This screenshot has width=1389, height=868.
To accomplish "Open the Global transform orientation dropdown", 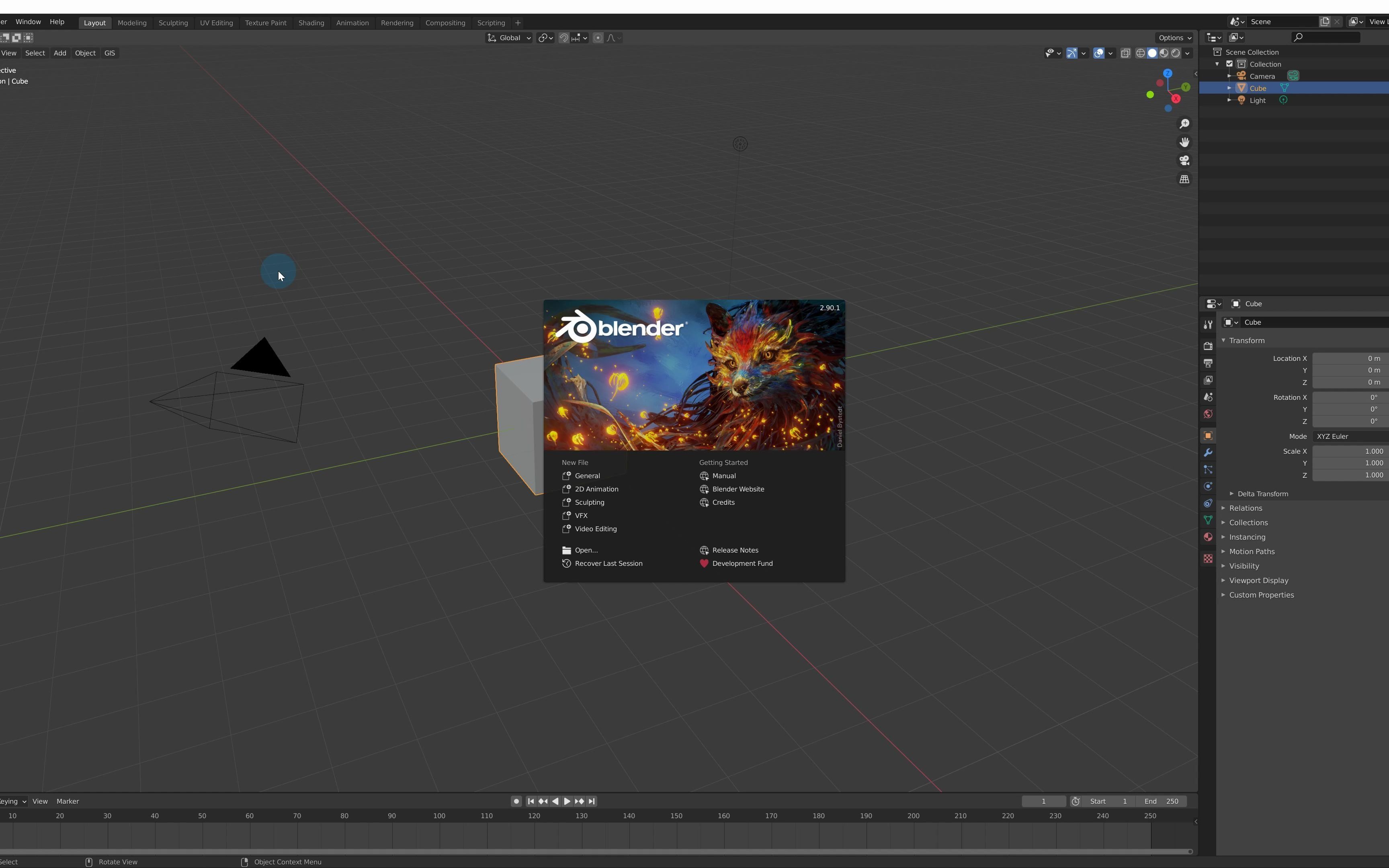I will [508, 38].
